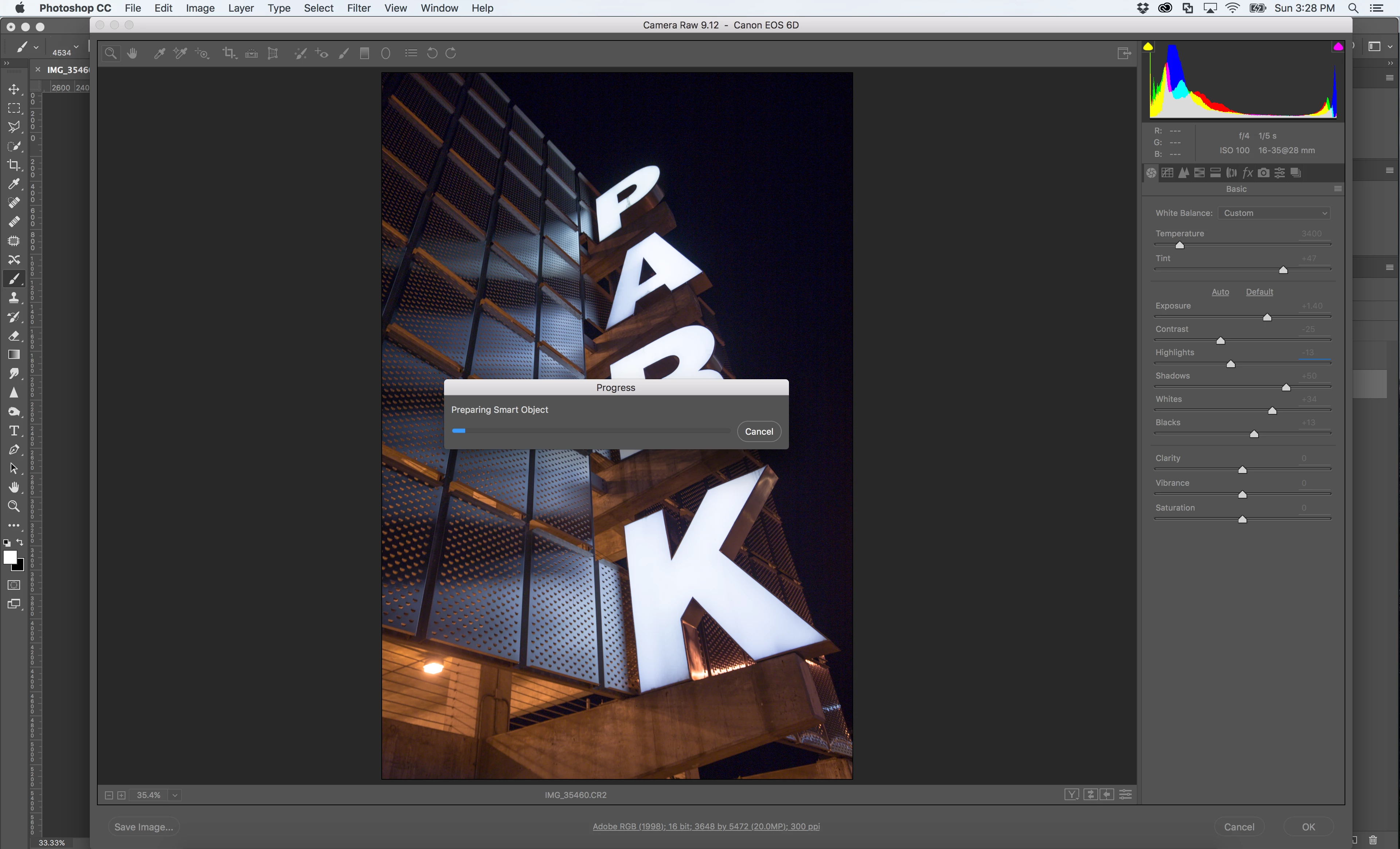Open the Filter menu
This screenshot has height=849, width=1400.
tap(358, 8)
